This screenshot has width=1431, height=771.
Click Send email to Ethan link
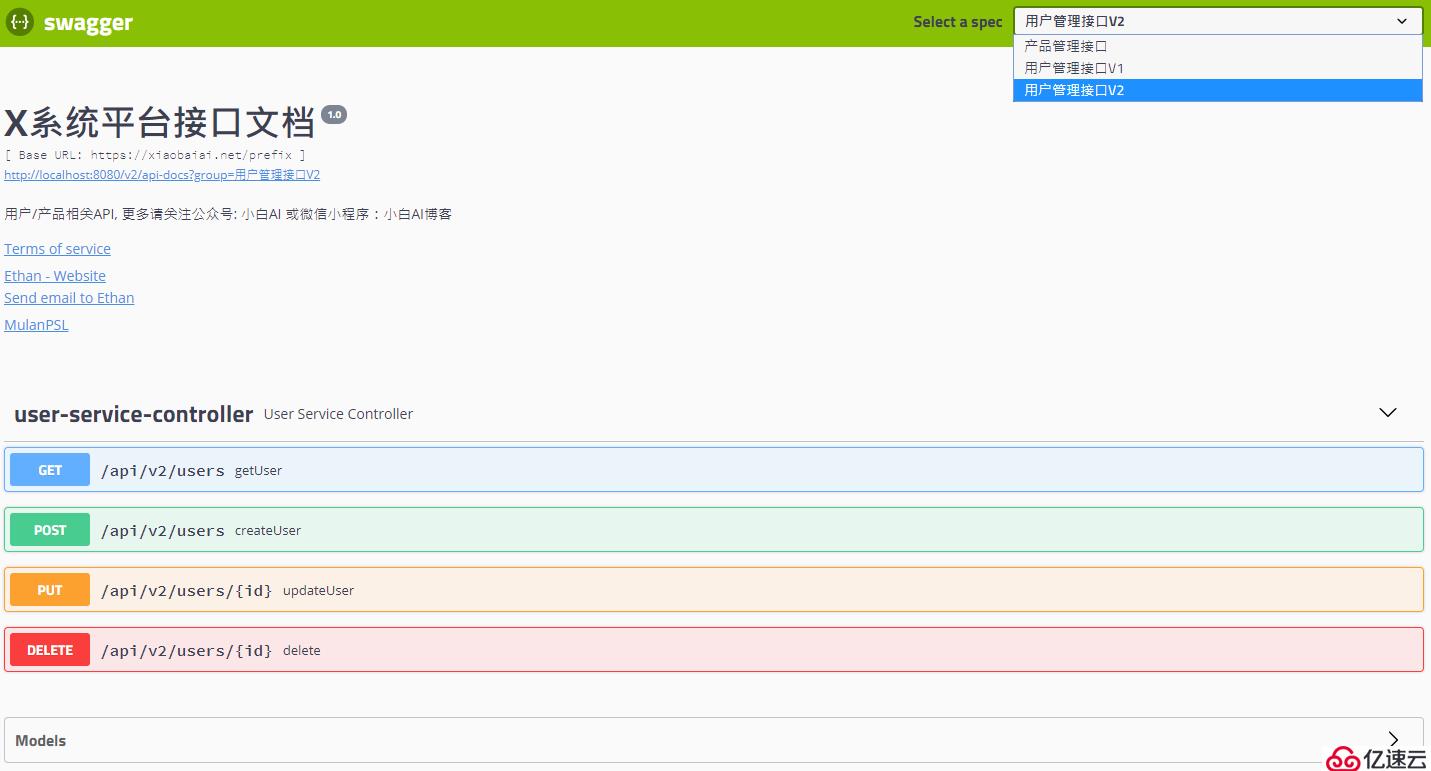(69, 298)
